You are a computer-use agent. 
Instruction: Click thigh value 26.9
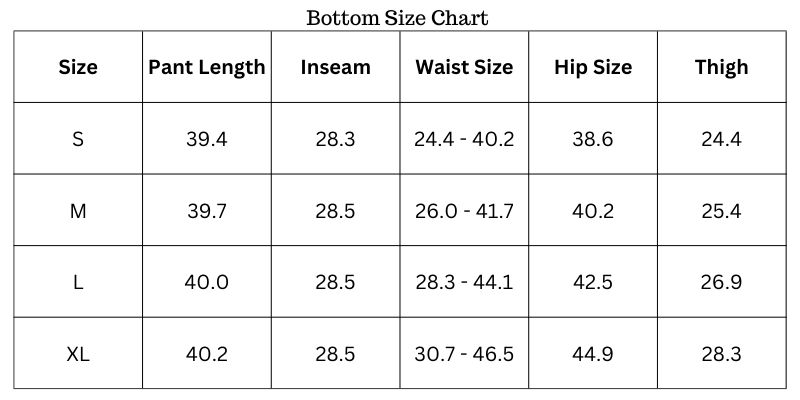[721, 282]
